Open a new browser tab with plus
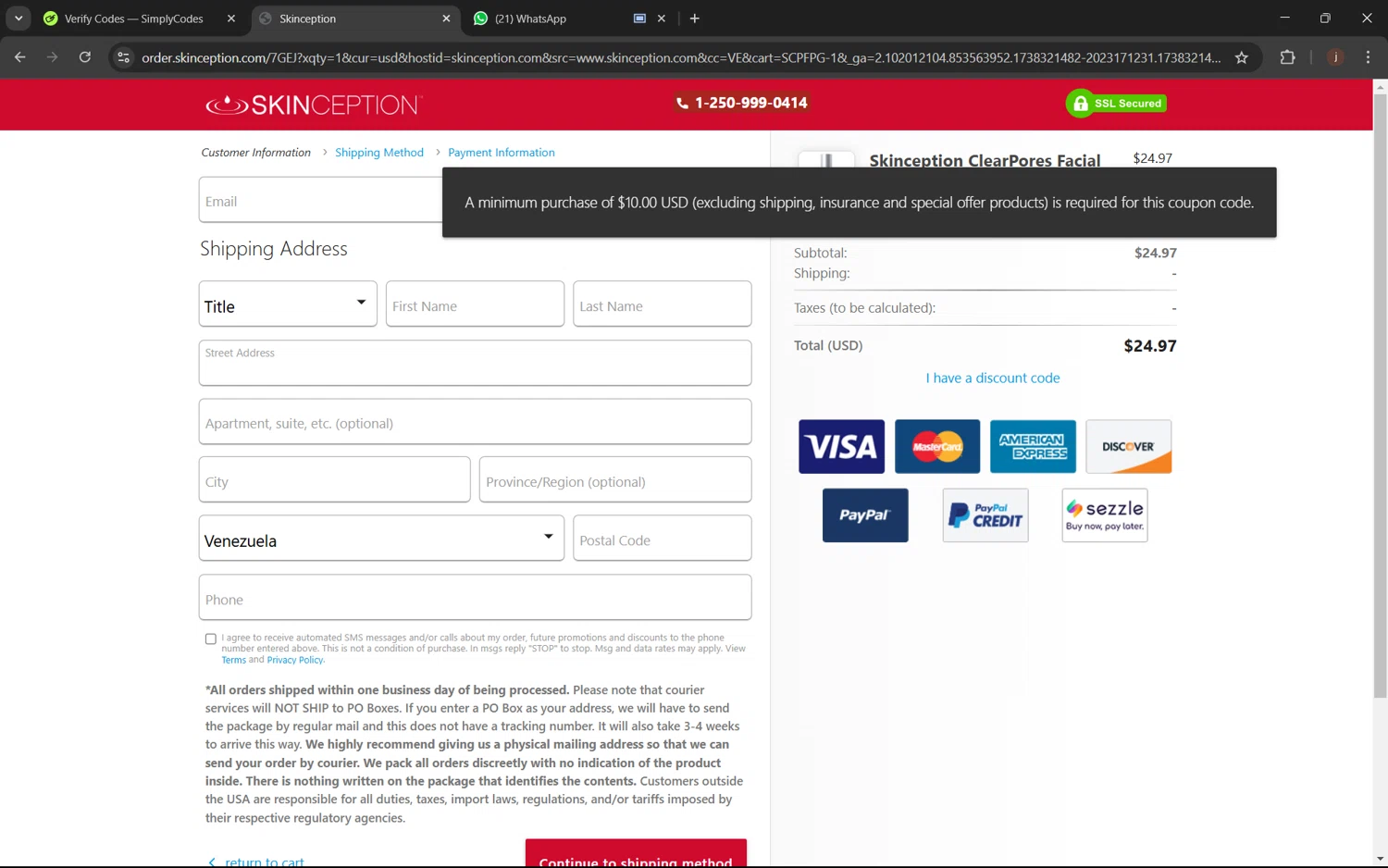Screen dimensions: 1388x868 point(695,19)
